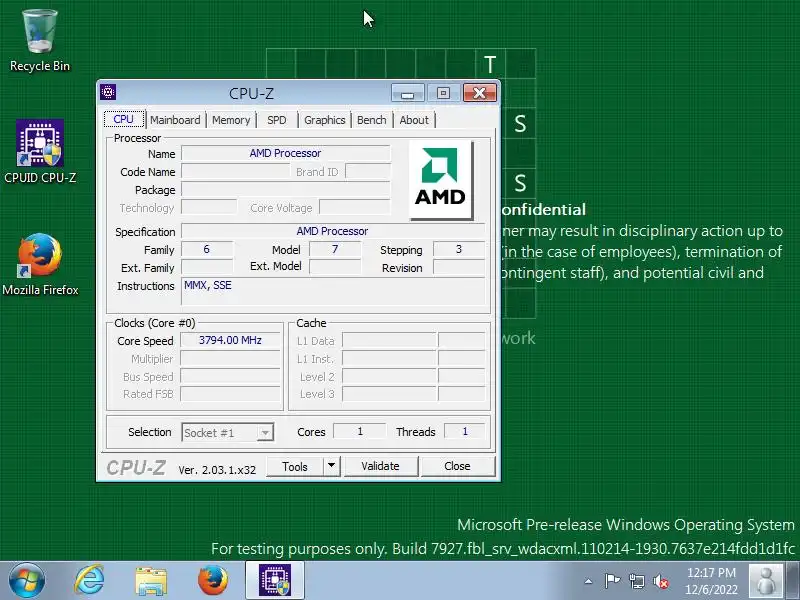
Task: Open Mozilla Firefox desktop shortcut
Action: [x=40, y=264]
